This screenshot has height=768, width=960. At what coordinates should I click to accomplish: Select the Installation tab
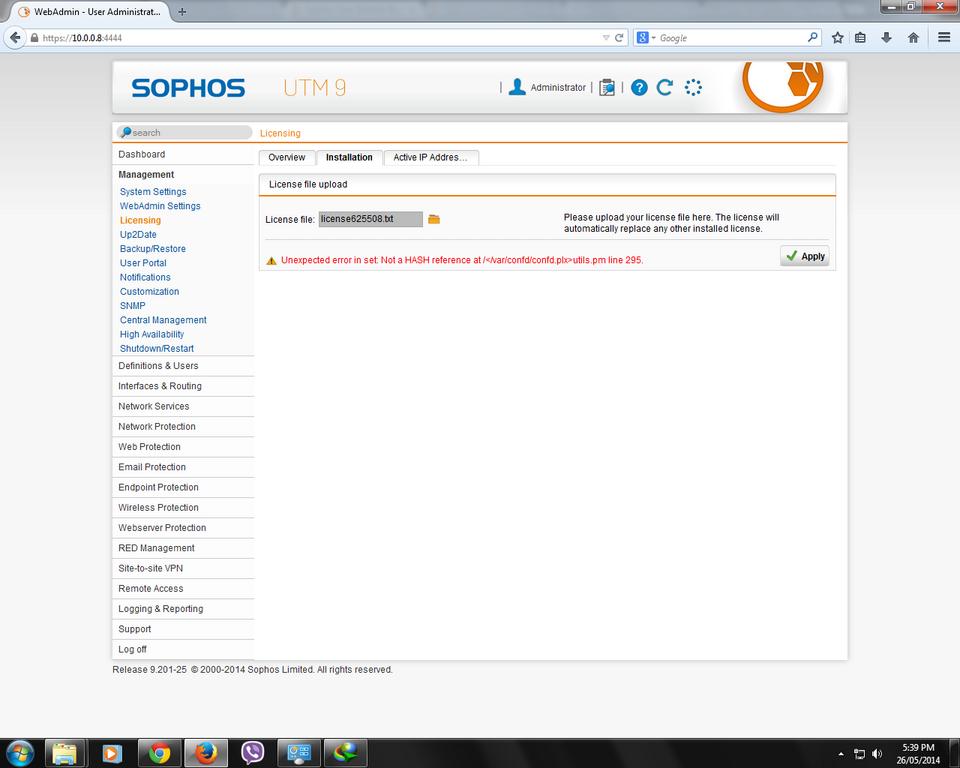tap(349, 157)
